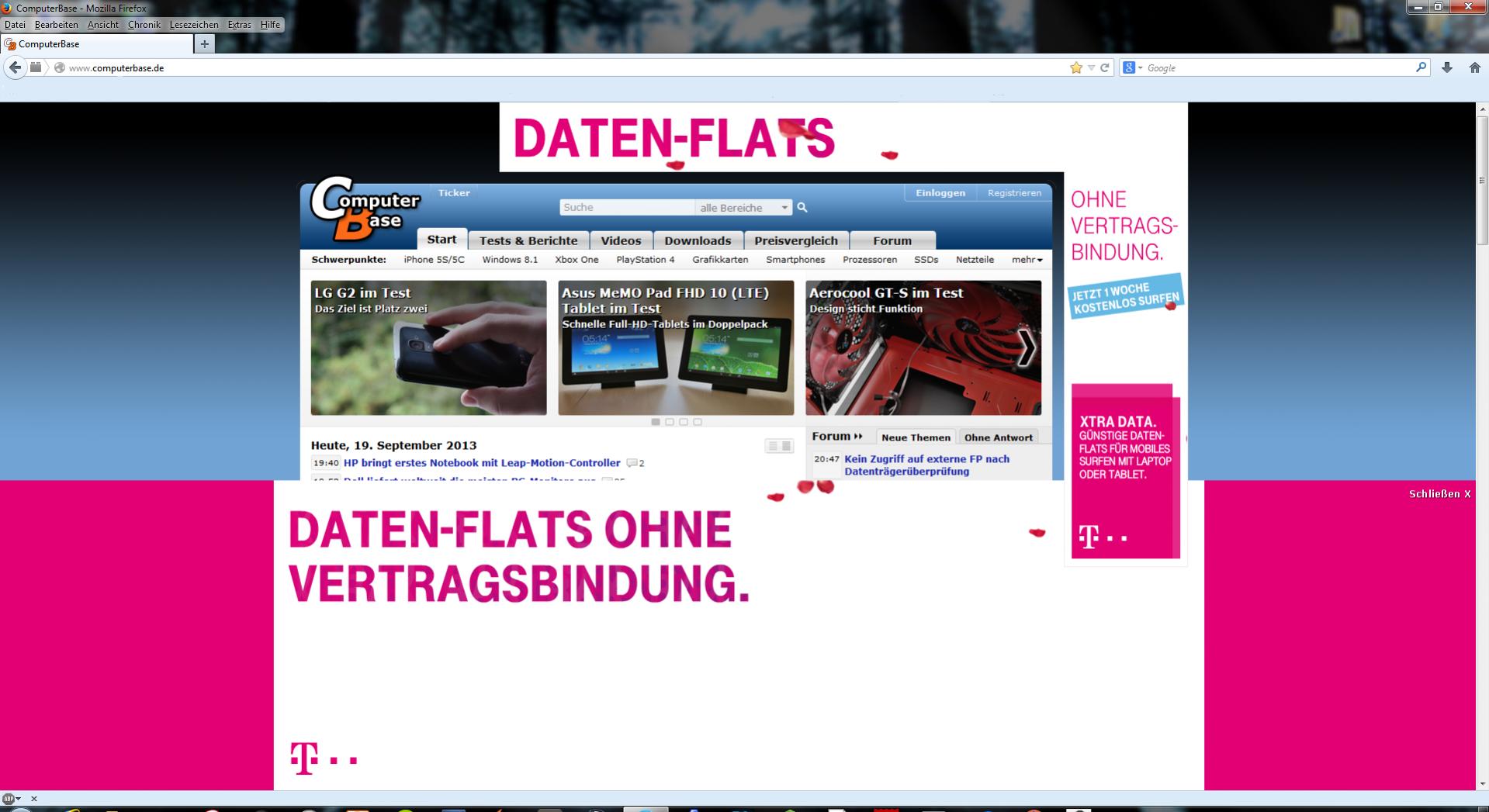Image resolution: width=1489 pixels, height=812 pixels.
Task: Click the magnifier in the Google search box
Action: click(x=1421, y=67)
